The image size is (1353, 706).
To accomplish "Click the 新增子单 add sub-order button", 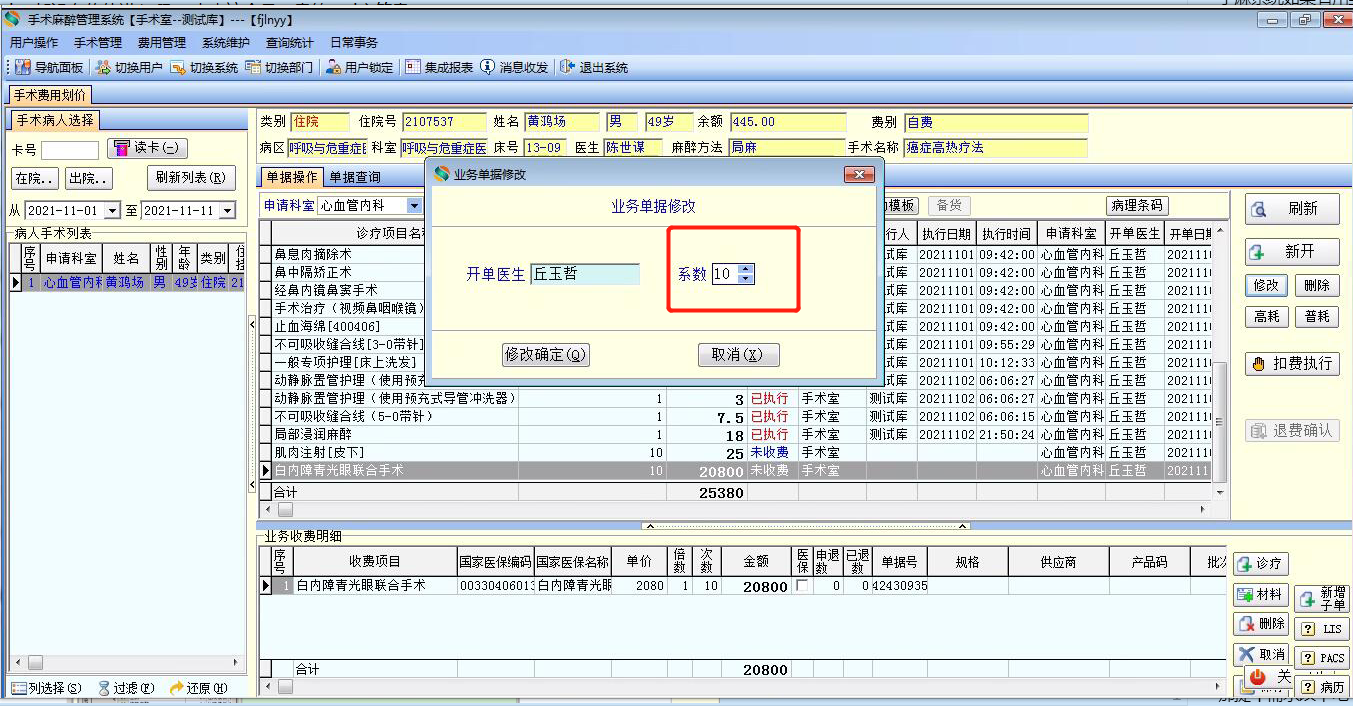I will (x=1322, y=599).
